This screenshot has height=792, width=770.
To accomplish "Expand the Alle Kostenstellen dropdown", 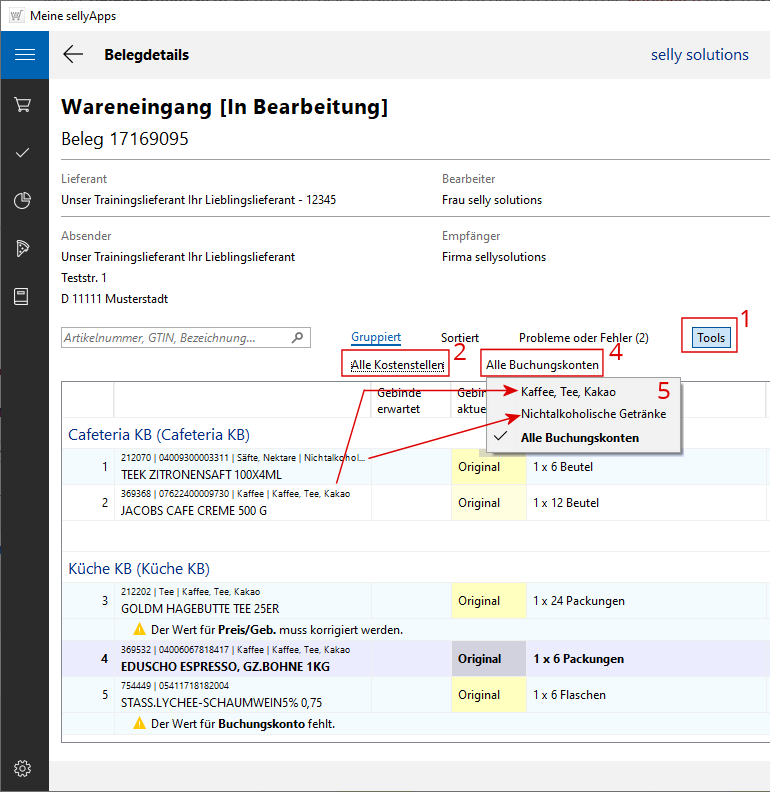I will pyautogui.click(x=397, y=365).
